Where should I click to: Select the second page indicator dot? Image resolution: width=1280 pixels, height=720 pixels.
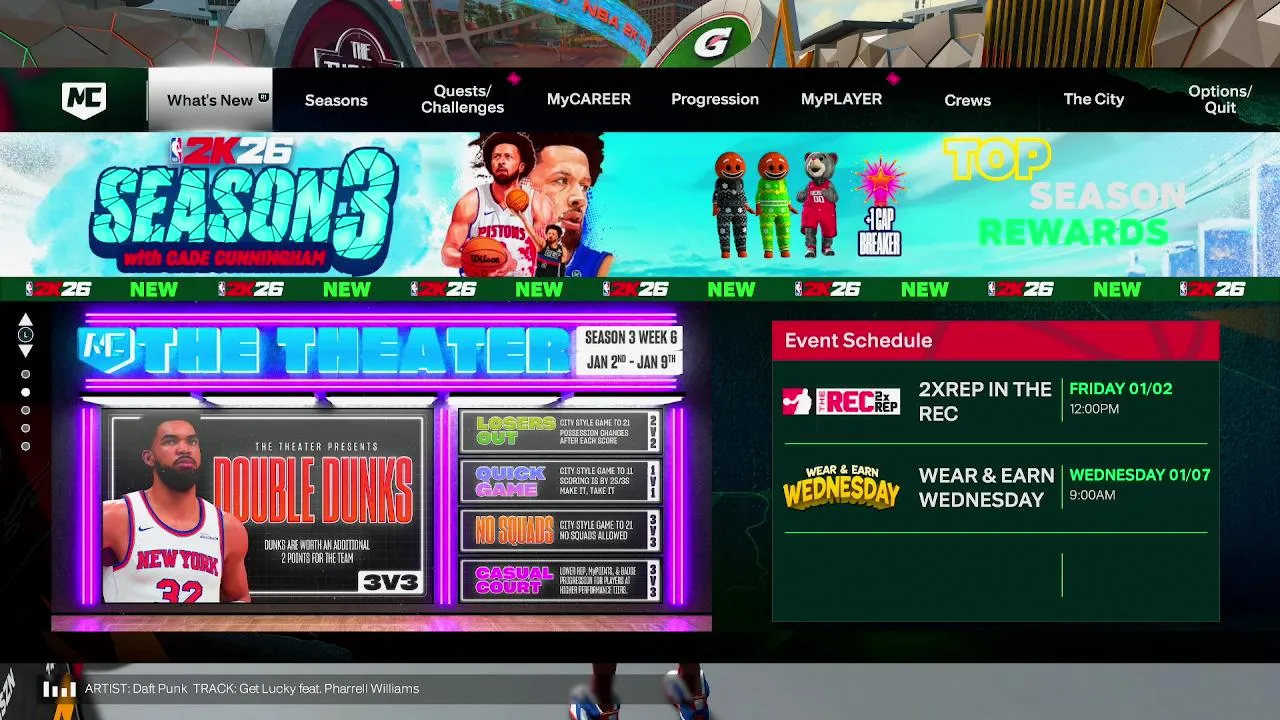click(x=26, y=392)
